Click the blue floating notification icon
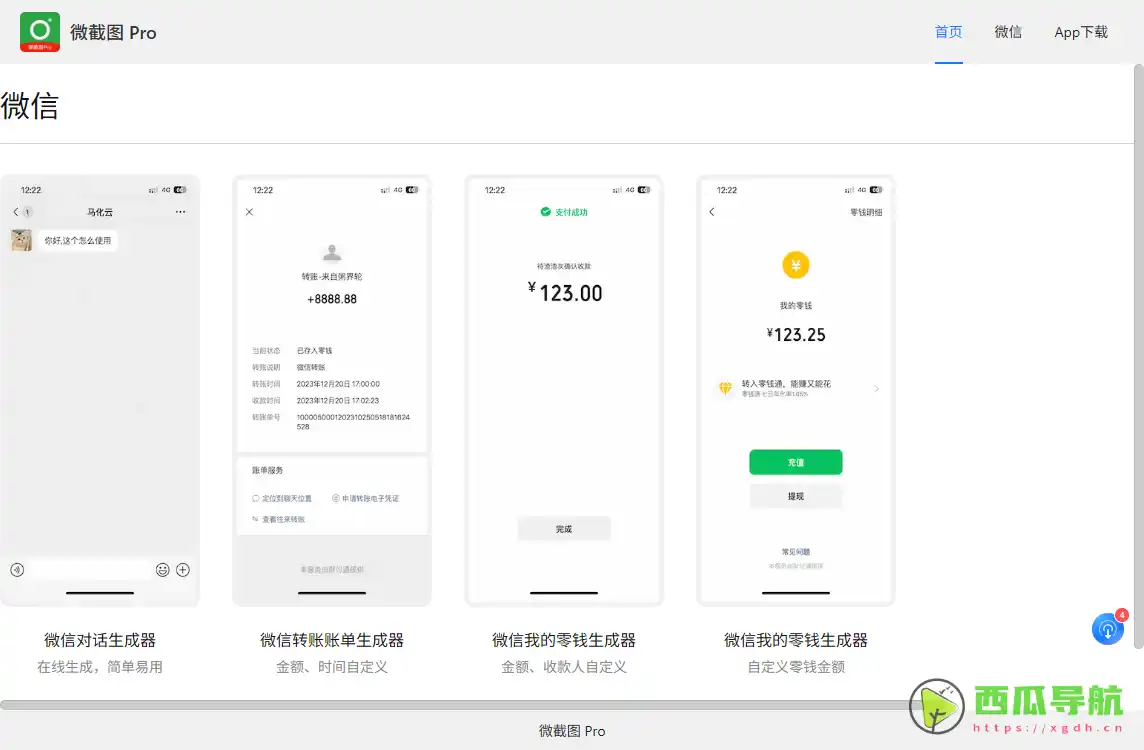The image size is (1144, 750). coord(1108,629)
